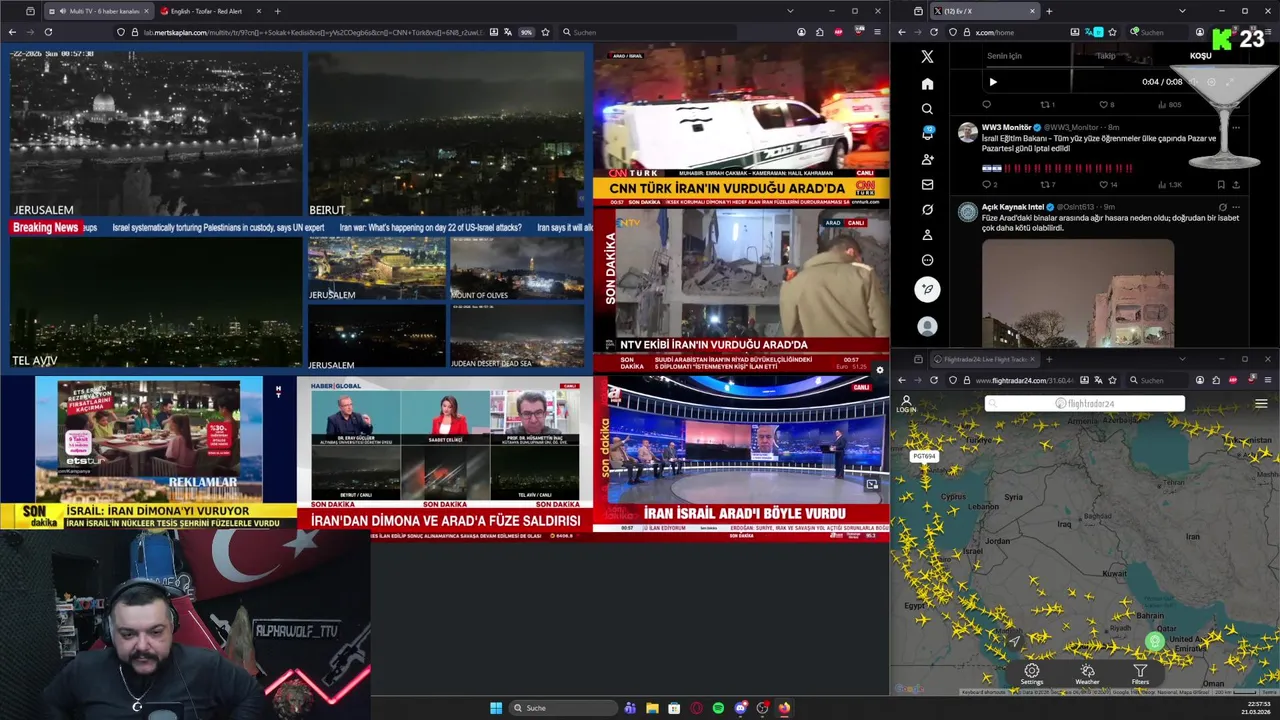Image resolution: width=1280 pixels, height=720 pixels.
Task: Open new tab in X browser window
Action: [1048, 11]
